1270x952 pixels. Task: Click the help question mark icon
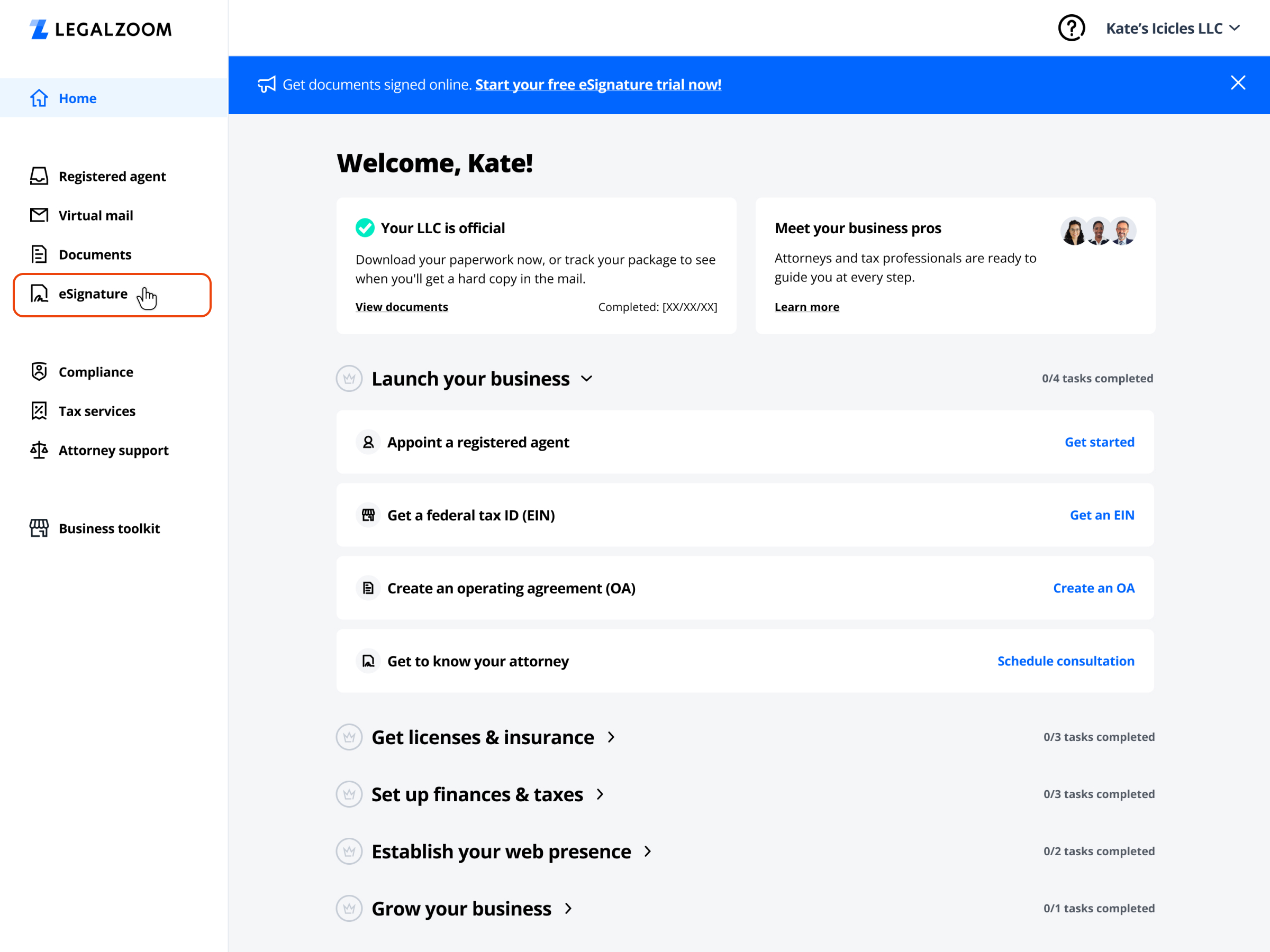pos(1071,28)
